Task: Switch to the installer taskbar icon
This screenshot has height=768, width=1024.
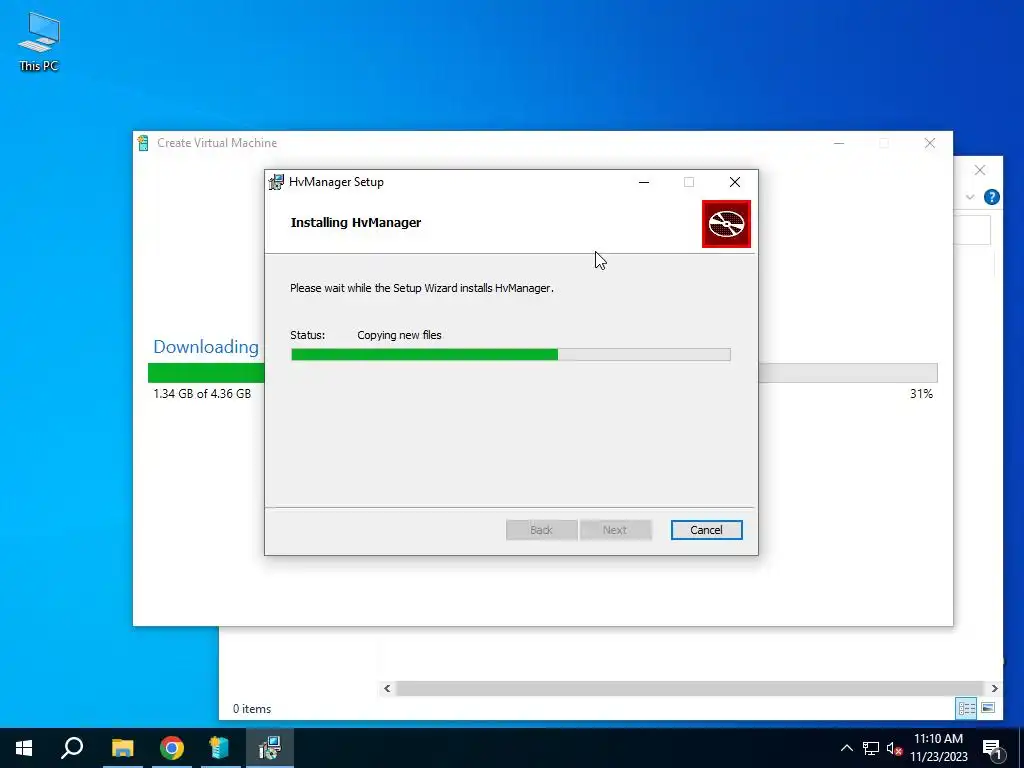Action: coord(269,748)
